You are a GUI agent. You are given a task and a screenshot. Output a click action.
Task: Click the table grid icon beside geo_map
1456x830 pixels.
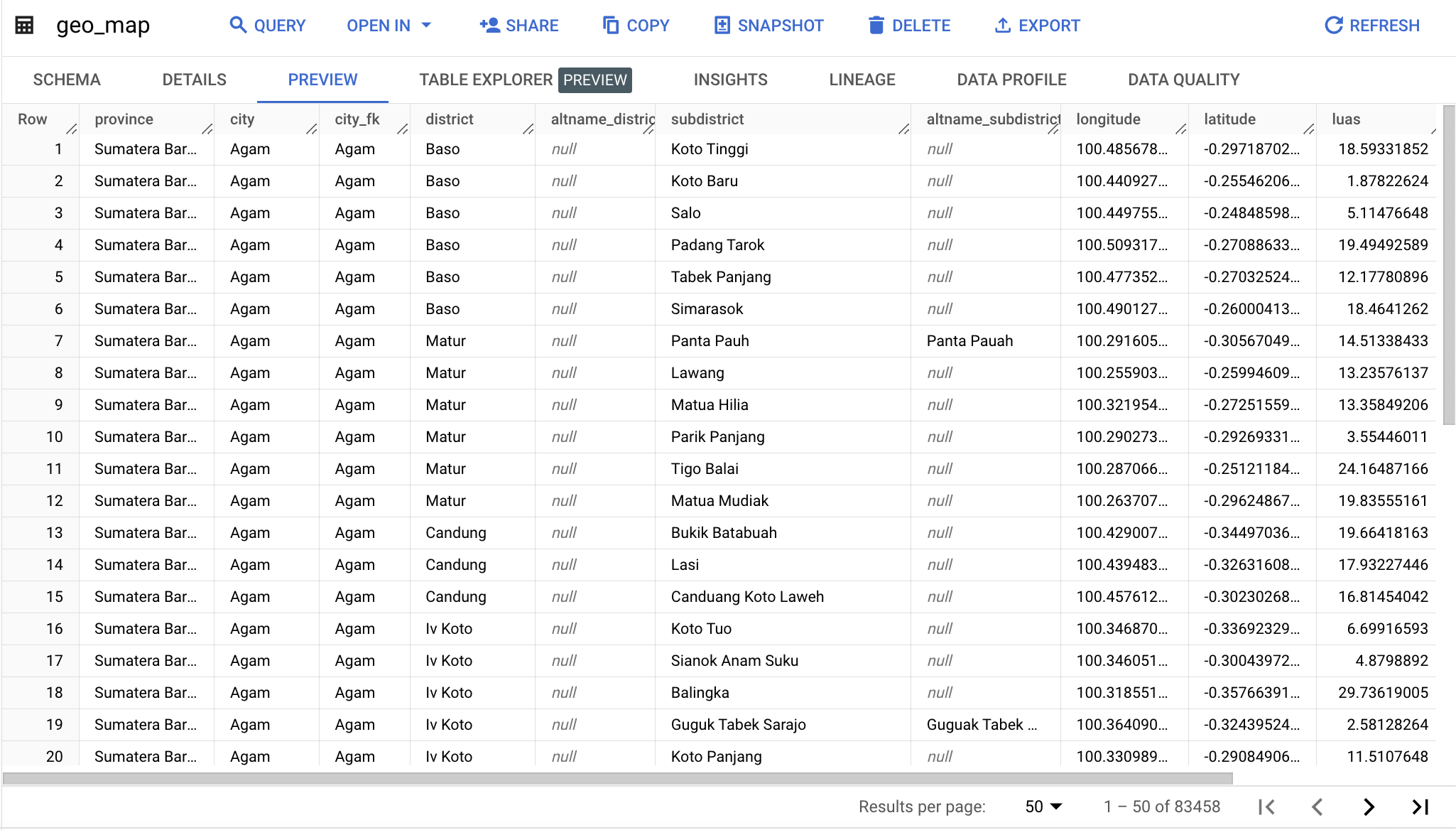coord(24,26)
